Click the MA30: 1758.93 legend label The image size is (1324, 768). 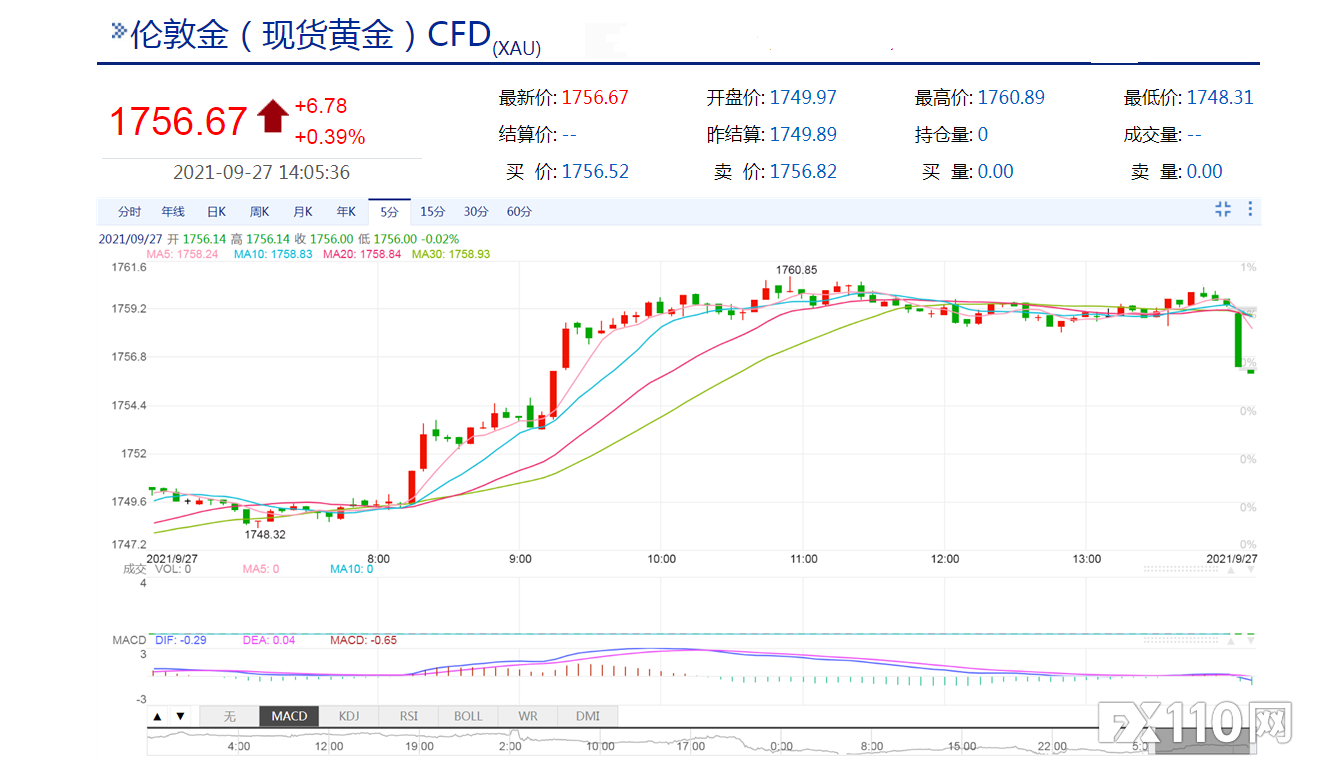[453, 254]
